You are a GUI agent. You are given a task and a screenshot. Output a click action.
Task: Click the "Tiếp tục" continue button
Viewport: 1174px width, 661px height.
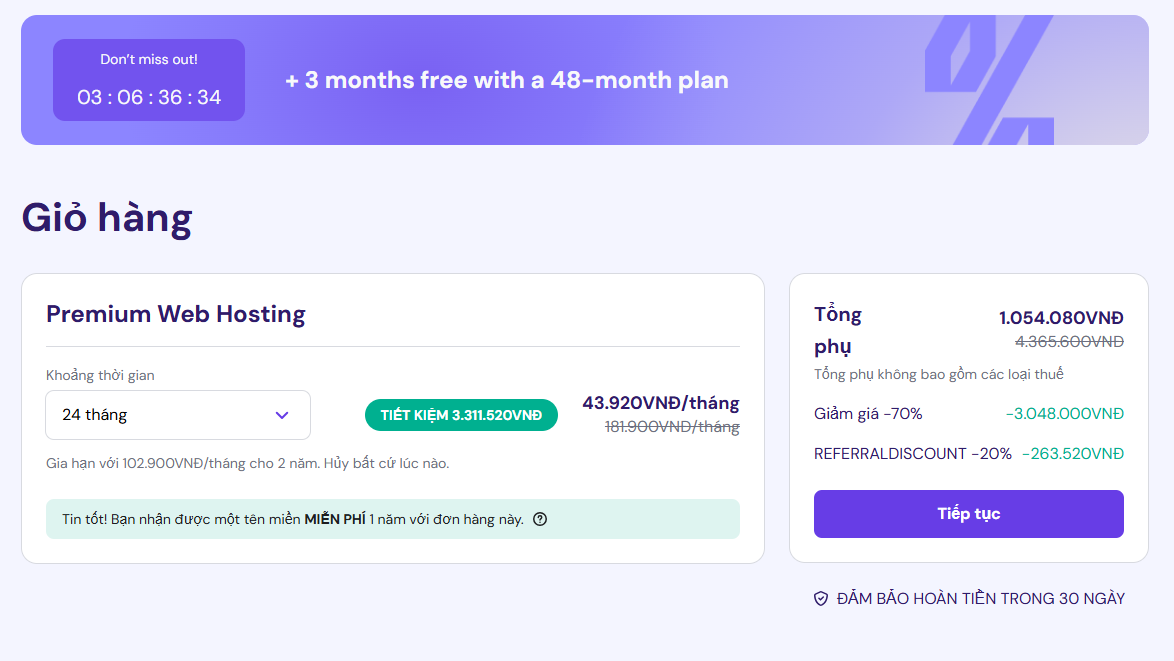click(x=968, y=514)
